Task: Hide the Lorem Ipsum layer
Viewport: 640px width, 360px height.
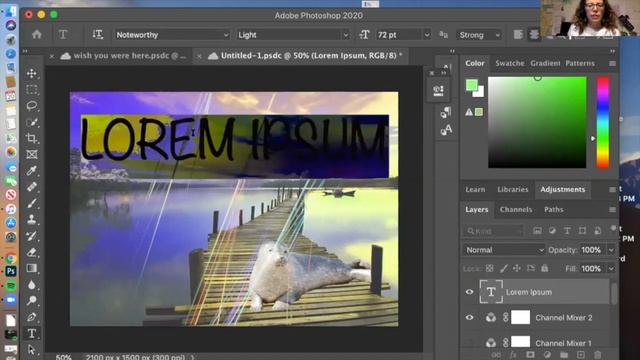Action: (x=469, y=292)
